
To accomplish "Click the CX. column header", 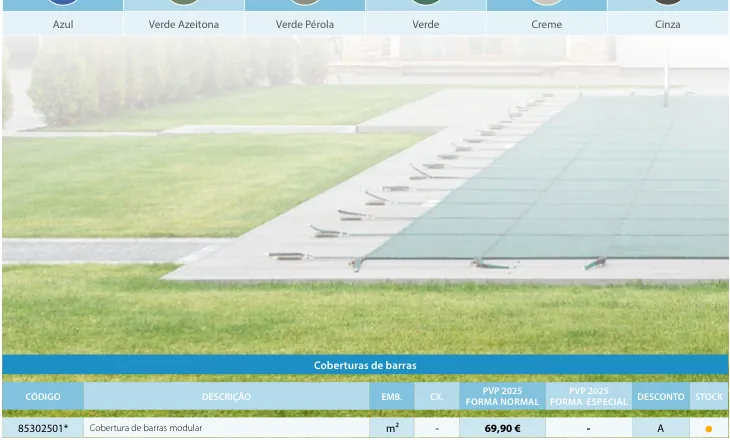I will 437,397.
